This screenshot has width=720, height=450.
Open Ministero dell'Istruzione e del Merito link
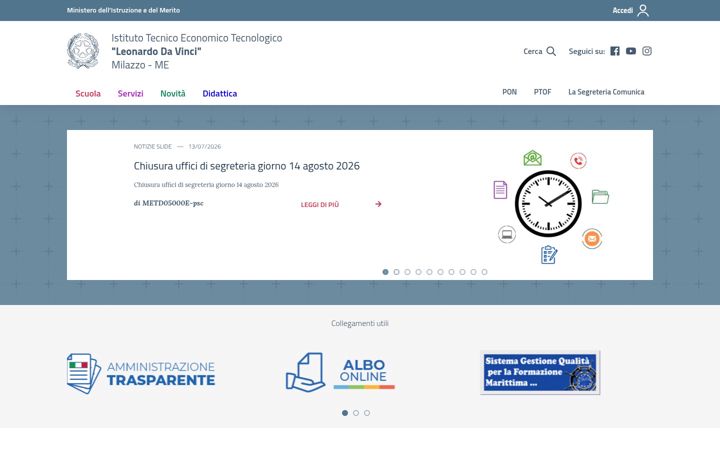tap(124, 10)
